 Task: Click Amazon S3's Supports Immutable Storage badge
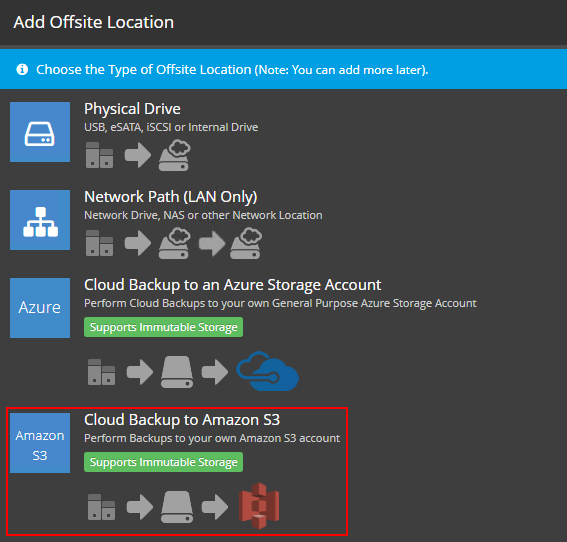[163, 462]
